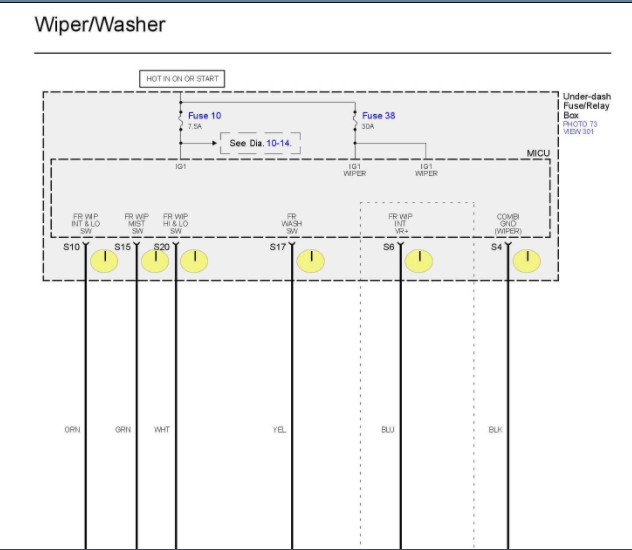Select the HOT IN ON OR START box
Viewport: 632px width, 550px height.
(182, 79)
